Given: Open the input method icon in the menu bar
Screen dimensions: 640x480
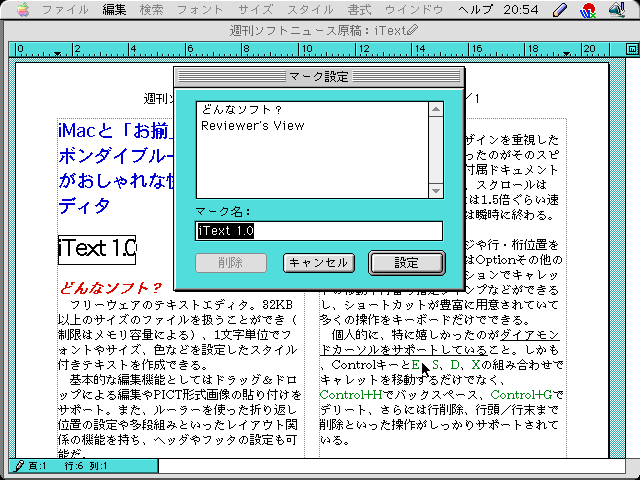Looking at the screenshot, I should (588, 10).
